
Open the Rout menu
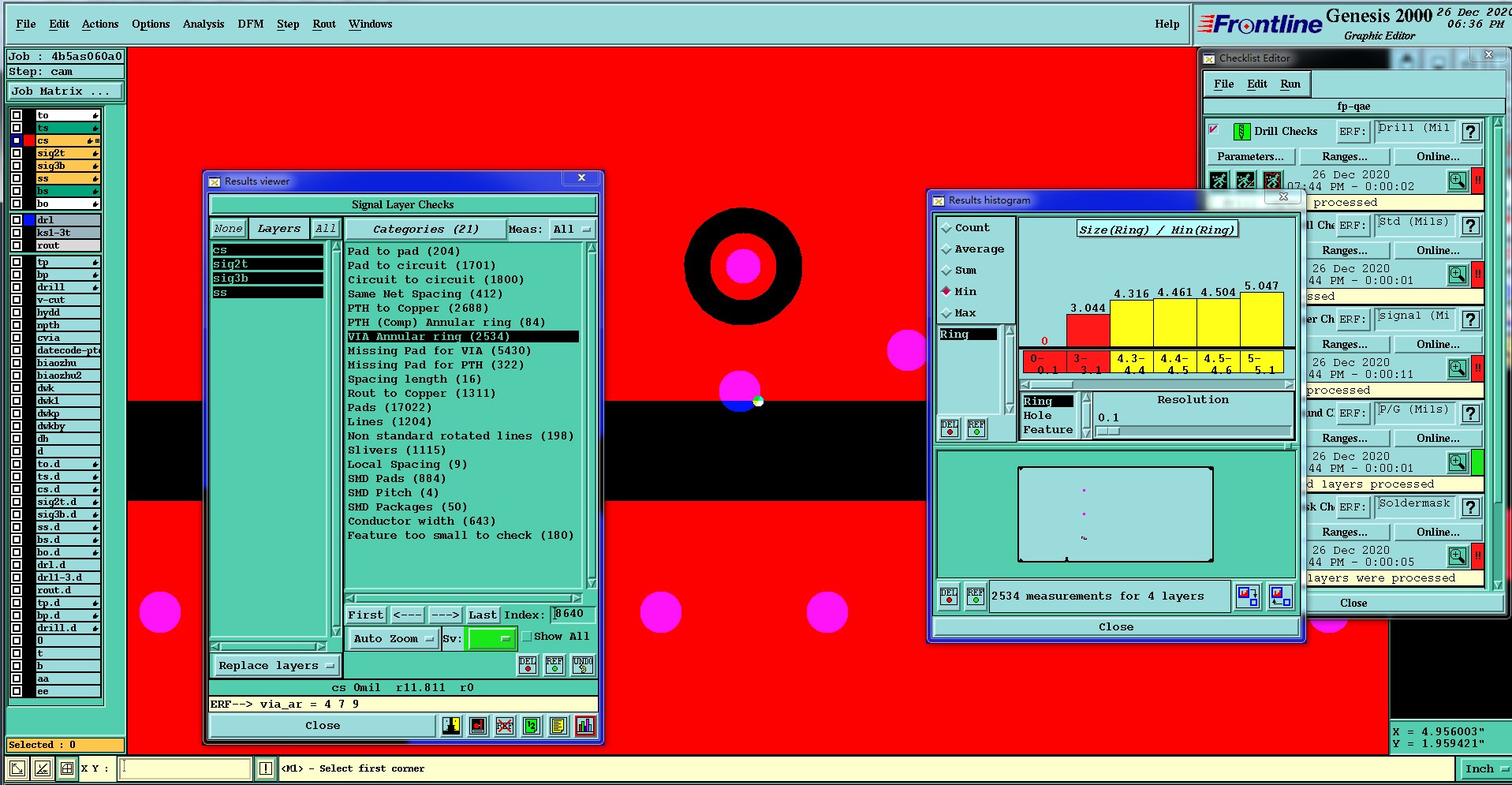(324, 24)
